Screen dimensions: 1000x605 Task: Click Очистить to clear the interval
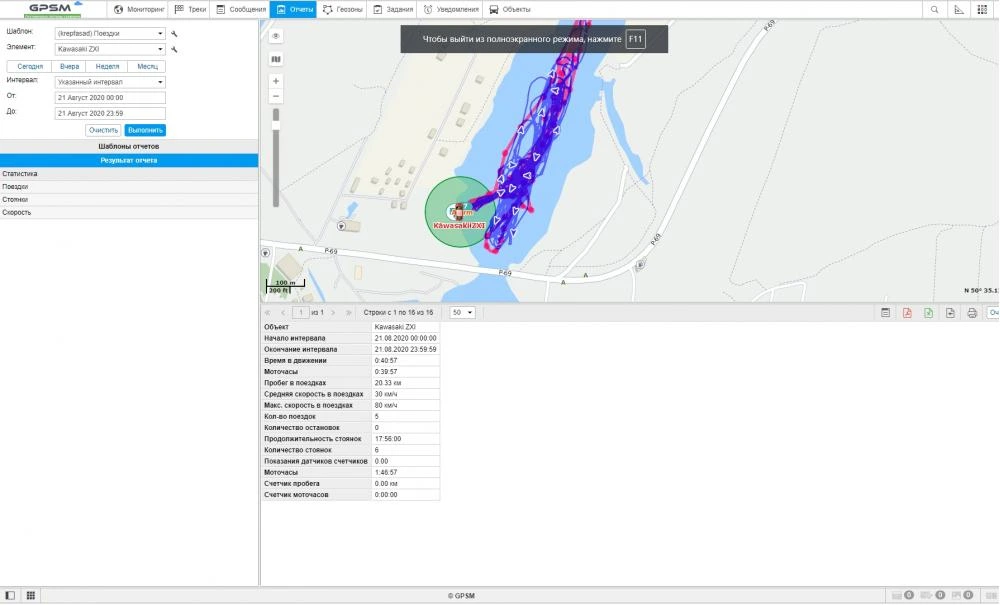tap(103, 129)
